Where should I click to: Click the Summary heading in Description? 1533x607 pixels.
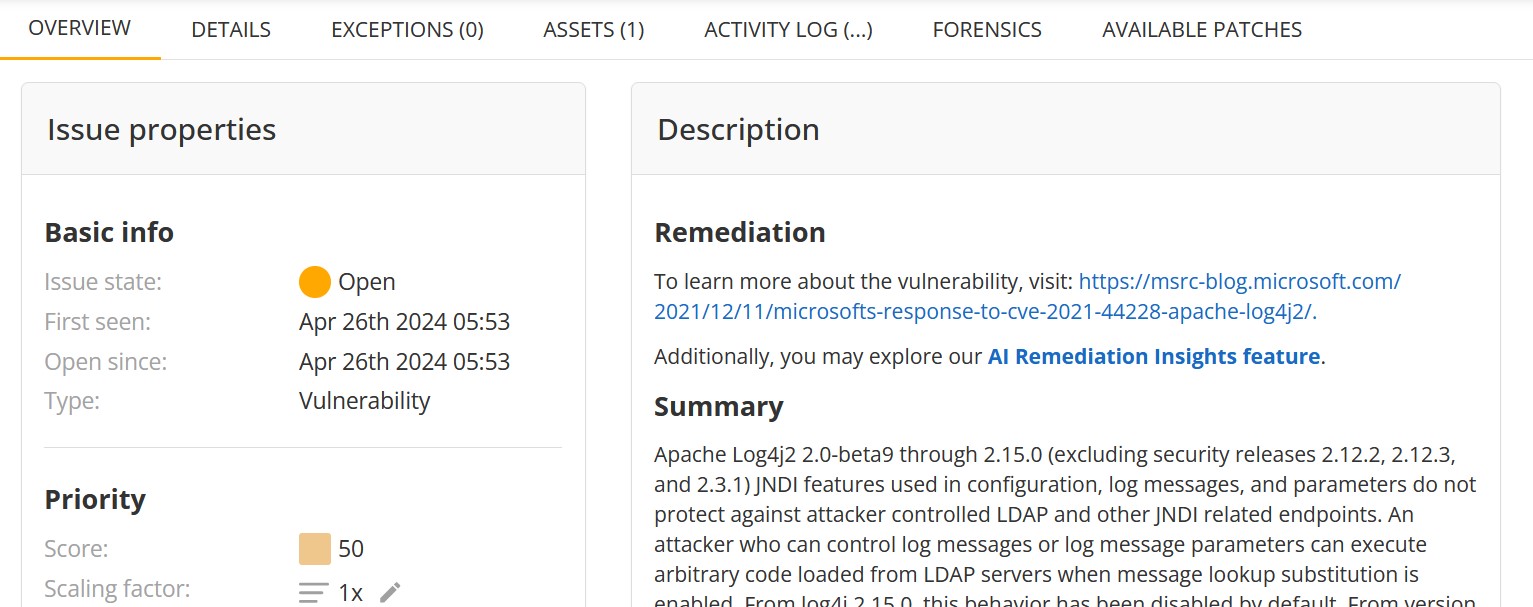(x=718, y=407)
